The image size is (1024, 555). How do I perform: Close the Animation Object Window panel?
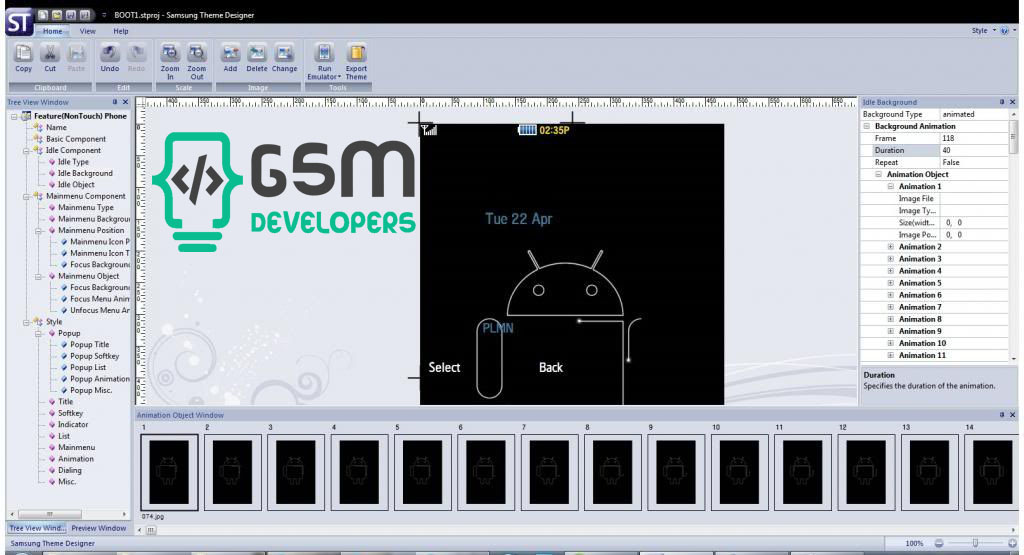1012,415
